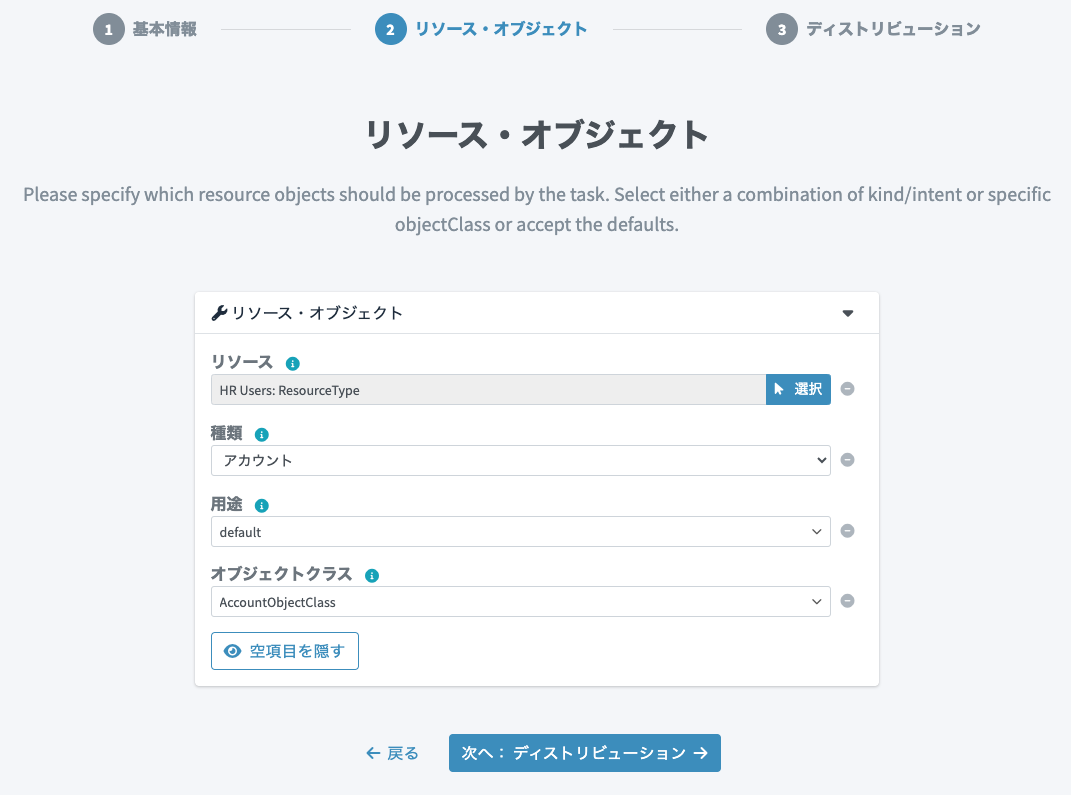The image size is (1071, 795).
Task: Go to step 3 ディストリビューション
Action: pyautogui.click(x=874, y=29)
